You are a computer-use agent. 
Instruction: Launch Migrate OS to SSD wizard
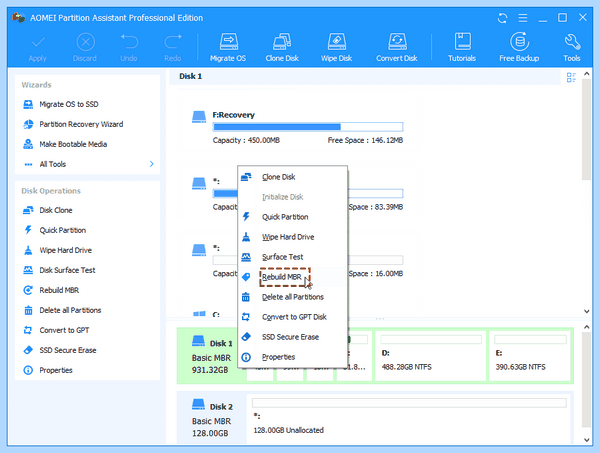(x=61, y=104)
